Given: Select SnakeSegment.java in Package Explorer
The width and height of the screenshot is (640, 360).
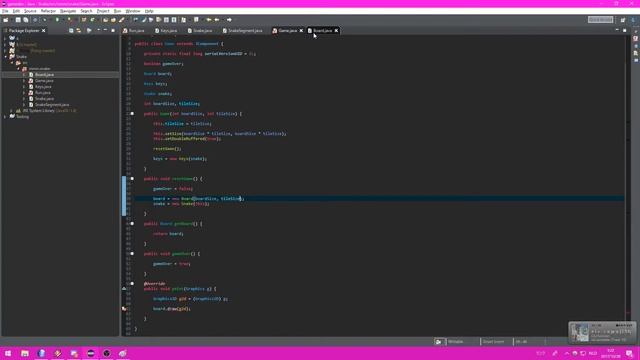Looking at the screenshot, I should (52, 104).
